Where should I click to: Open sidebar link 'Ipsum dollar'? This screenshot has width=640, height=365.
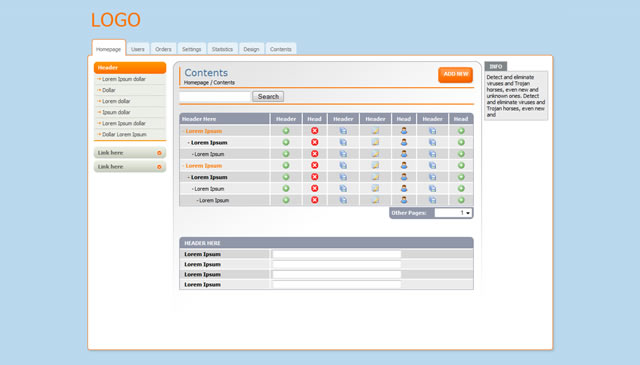[116, 112]
